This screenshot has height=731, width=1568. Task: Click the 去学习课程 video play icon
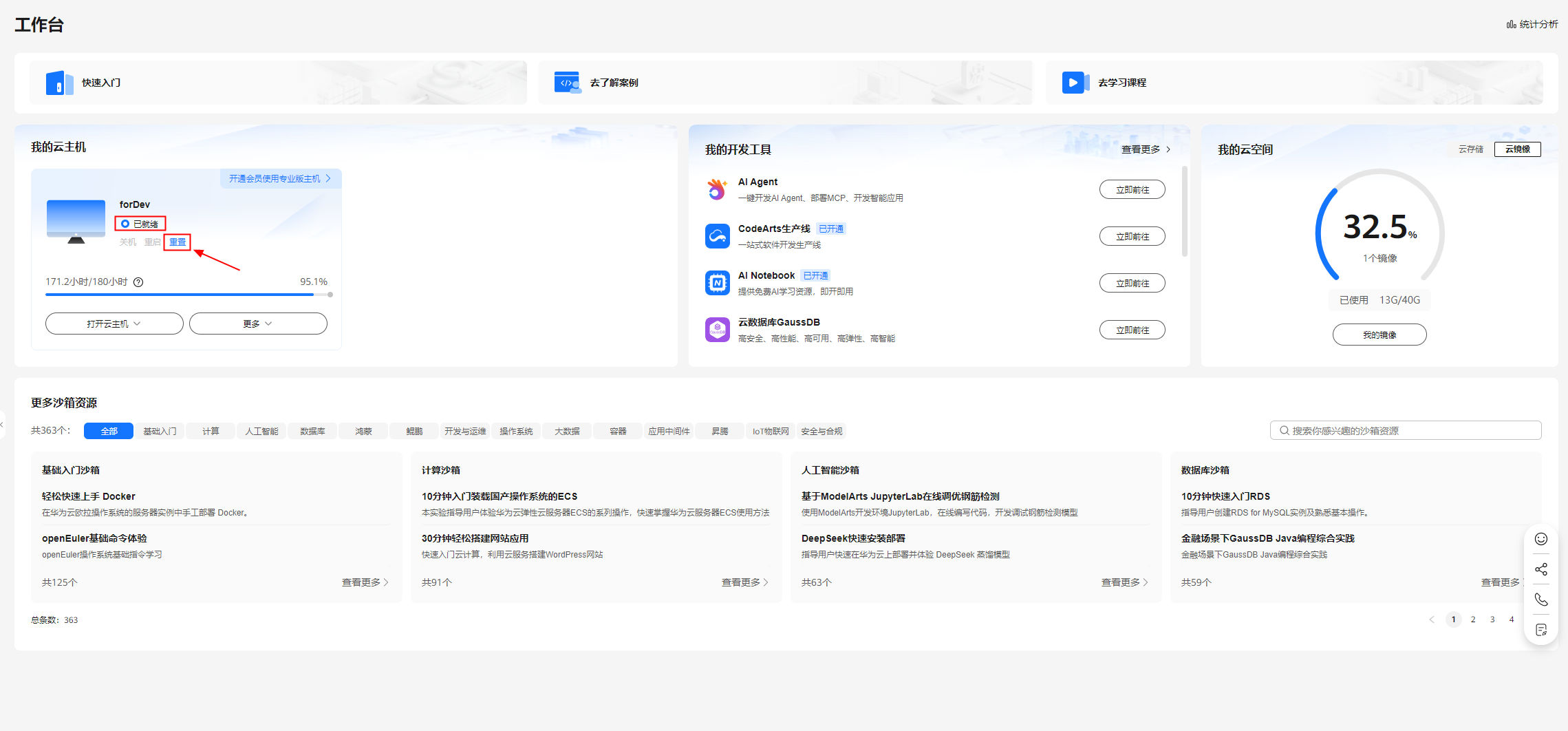tap(1075, 83)
